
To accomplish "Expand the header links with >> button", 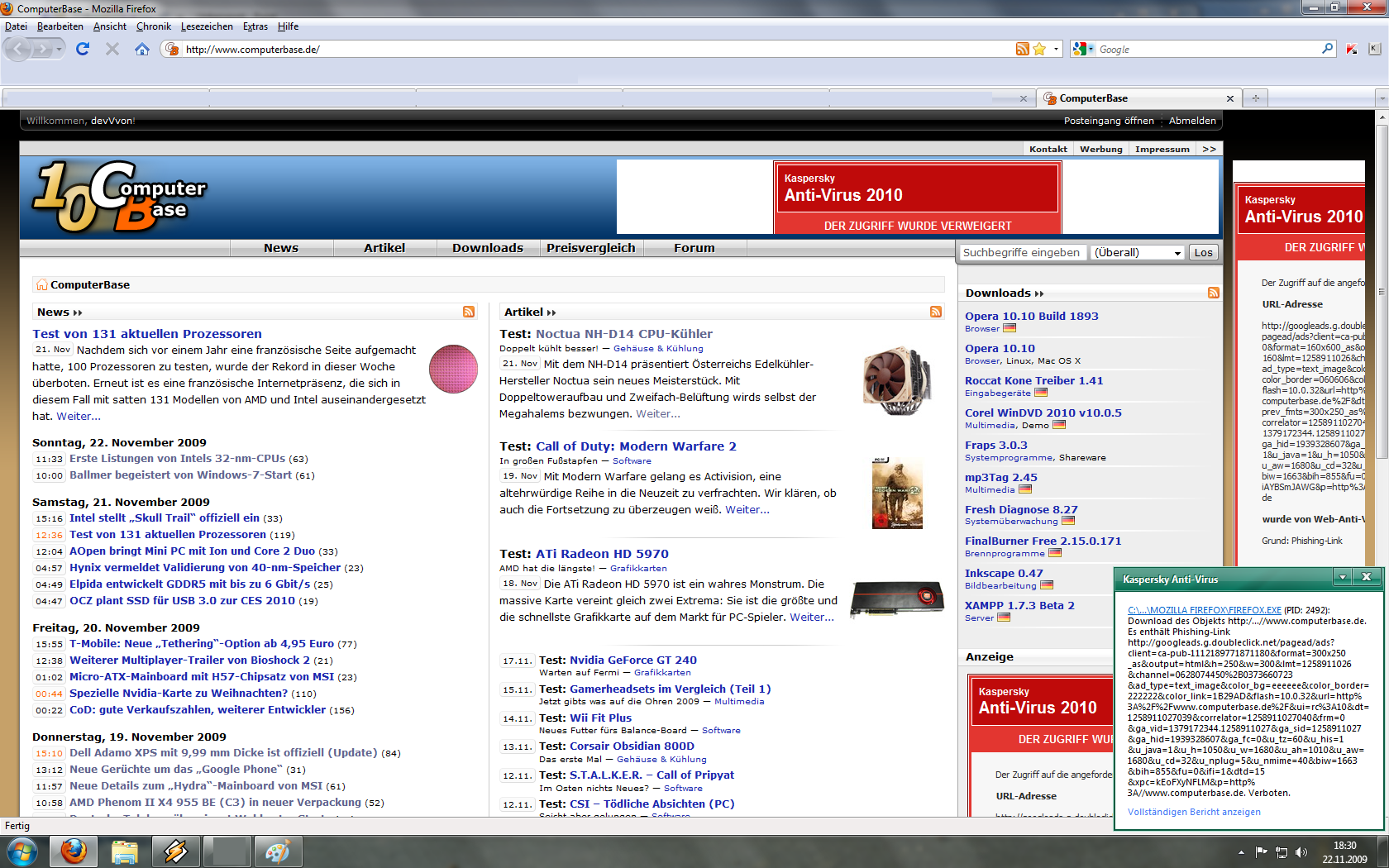I will [x=1209, y=149].
